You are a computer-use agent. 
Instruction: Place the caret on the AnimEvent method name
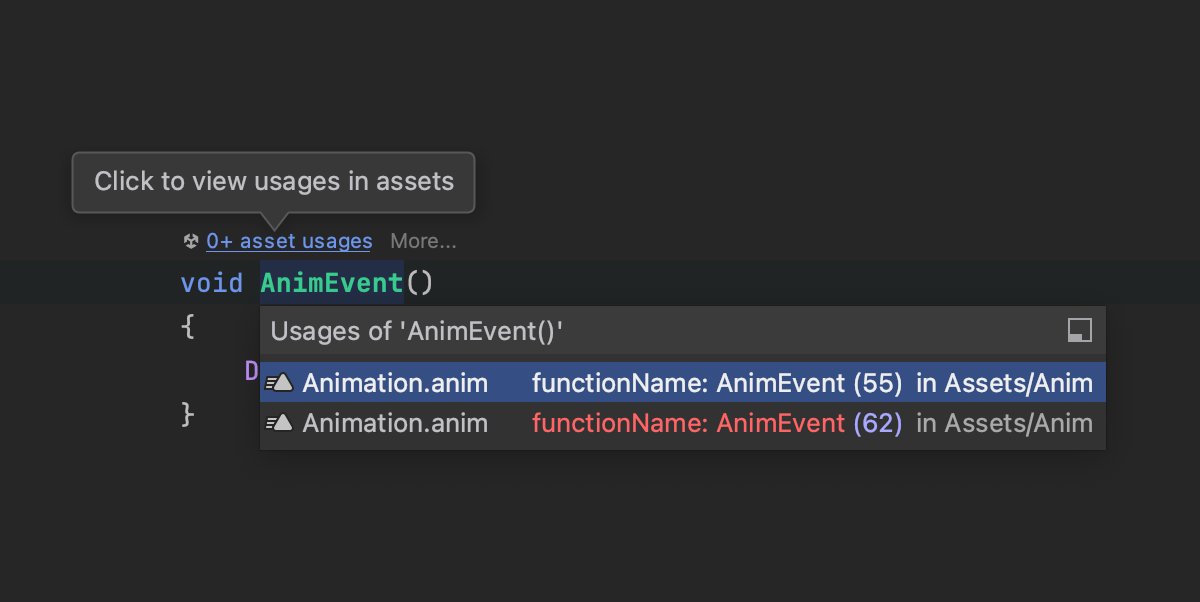331,283
